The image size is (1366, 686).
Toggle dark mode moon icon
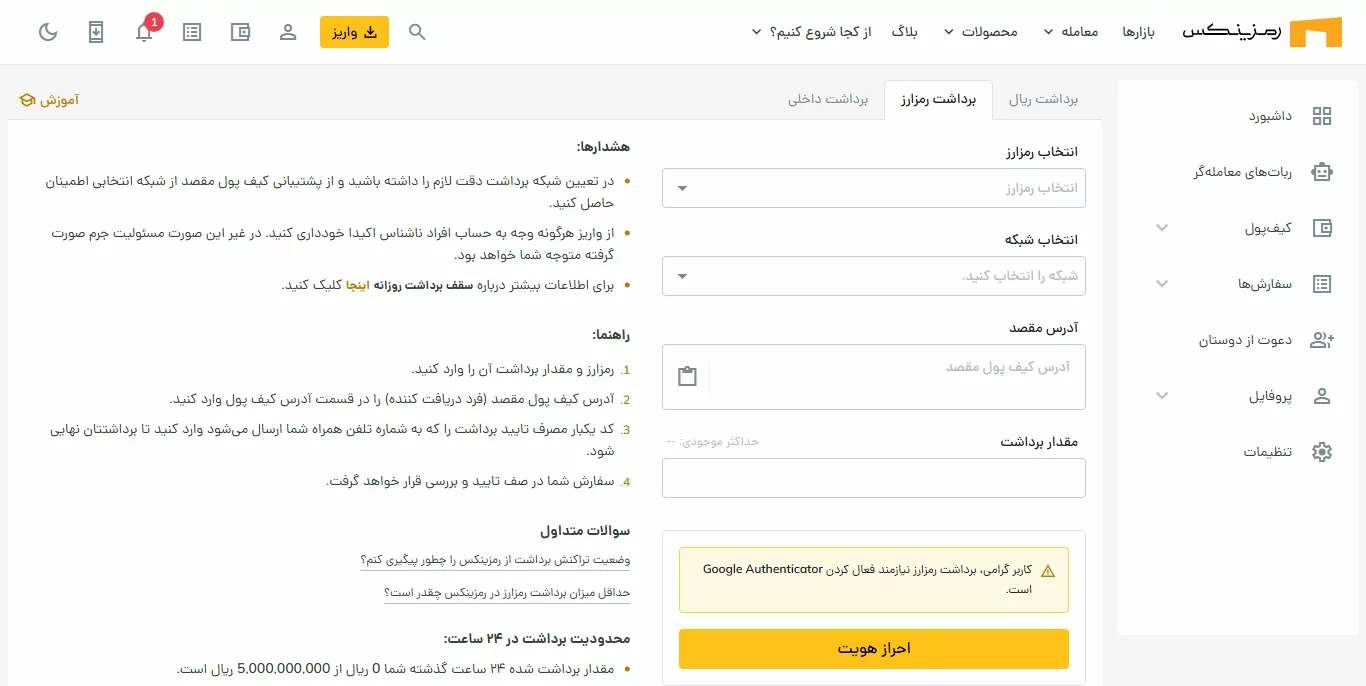point(48,32)
